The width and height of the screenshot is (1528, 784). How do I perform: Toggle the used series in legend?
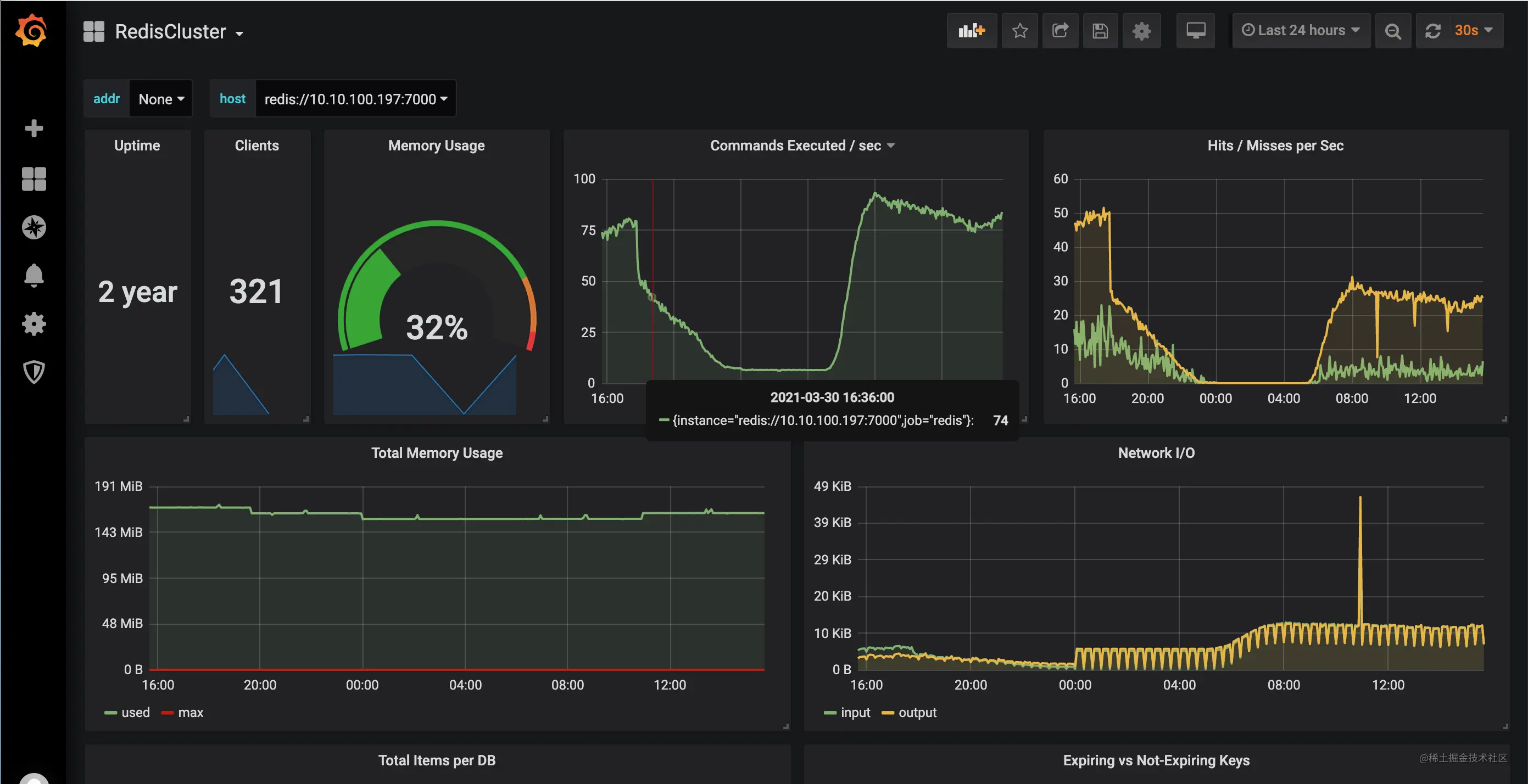(135, 712)
